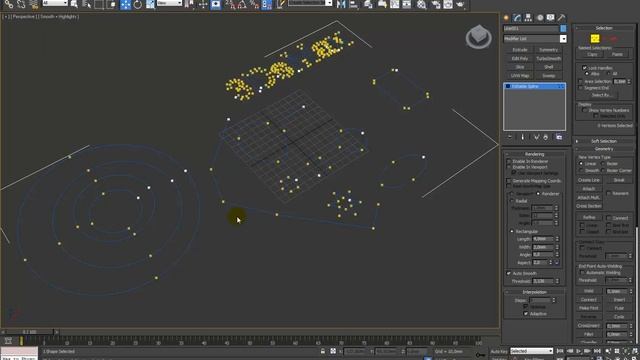Viewport: 640px width, 360px height.
Task: Activate the Select and Move tool
Action: pyautogui.click(x=126, y=4)
